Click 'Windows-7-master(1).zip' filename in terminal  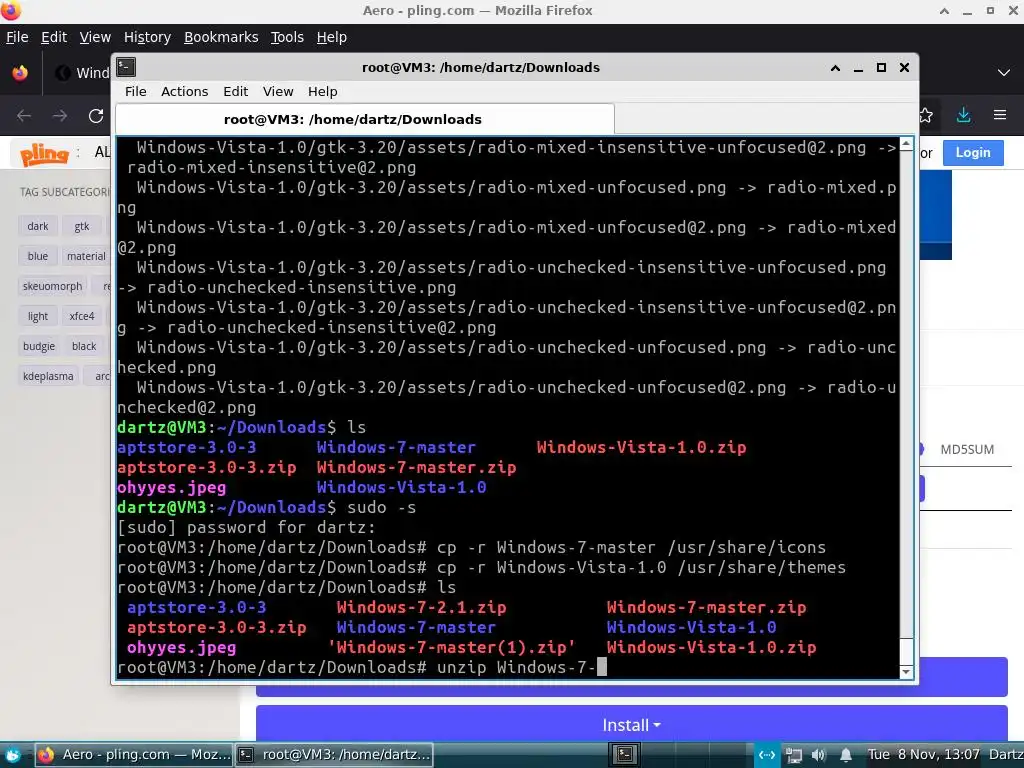tap(451, 647)
